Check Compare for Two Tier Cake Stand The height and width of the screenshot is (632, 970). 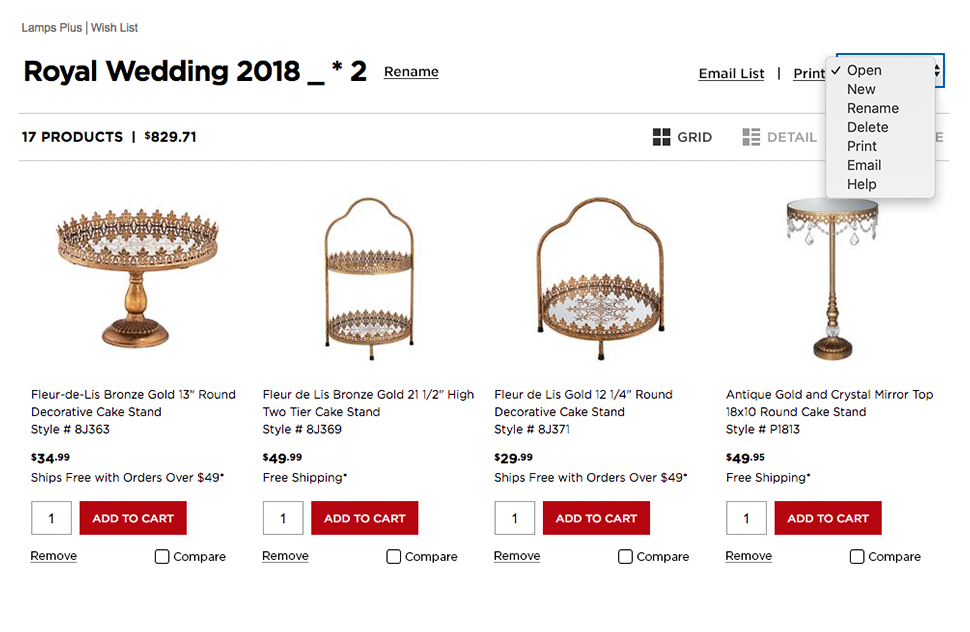(x=394, y=557)
